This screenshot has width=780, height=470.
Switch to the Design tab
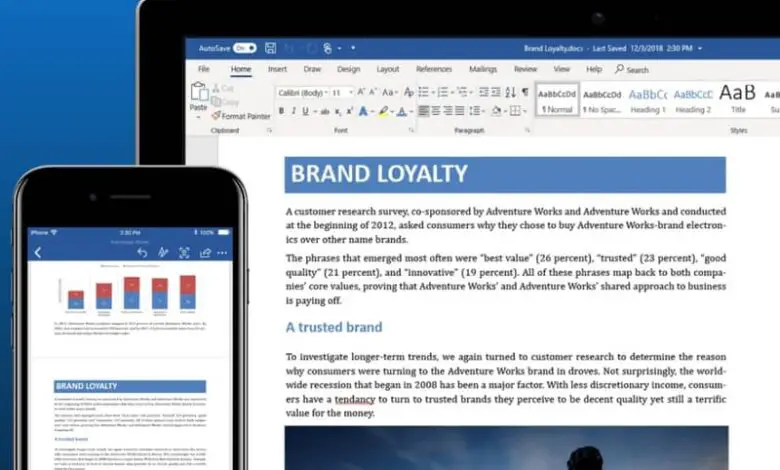pyautogui.click(x=348, y=69)
